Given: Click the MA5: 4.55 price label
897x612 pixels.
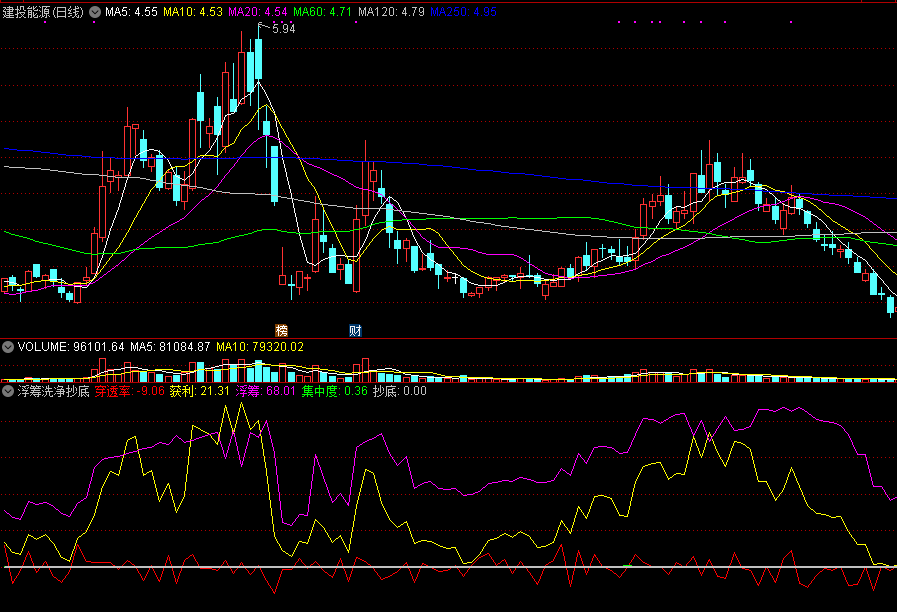Looking at the screenshot, I should [131, 12].
